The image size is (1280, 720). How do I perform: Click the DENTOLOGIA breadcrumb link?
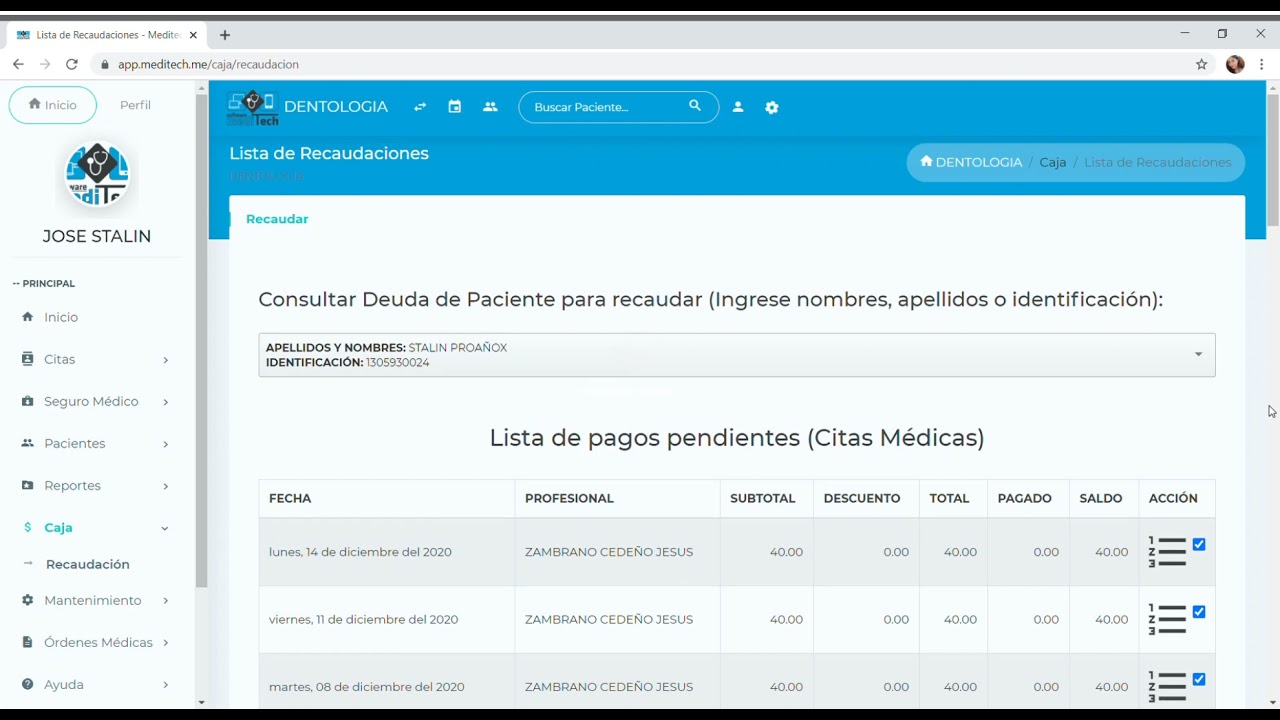[971, 162]
